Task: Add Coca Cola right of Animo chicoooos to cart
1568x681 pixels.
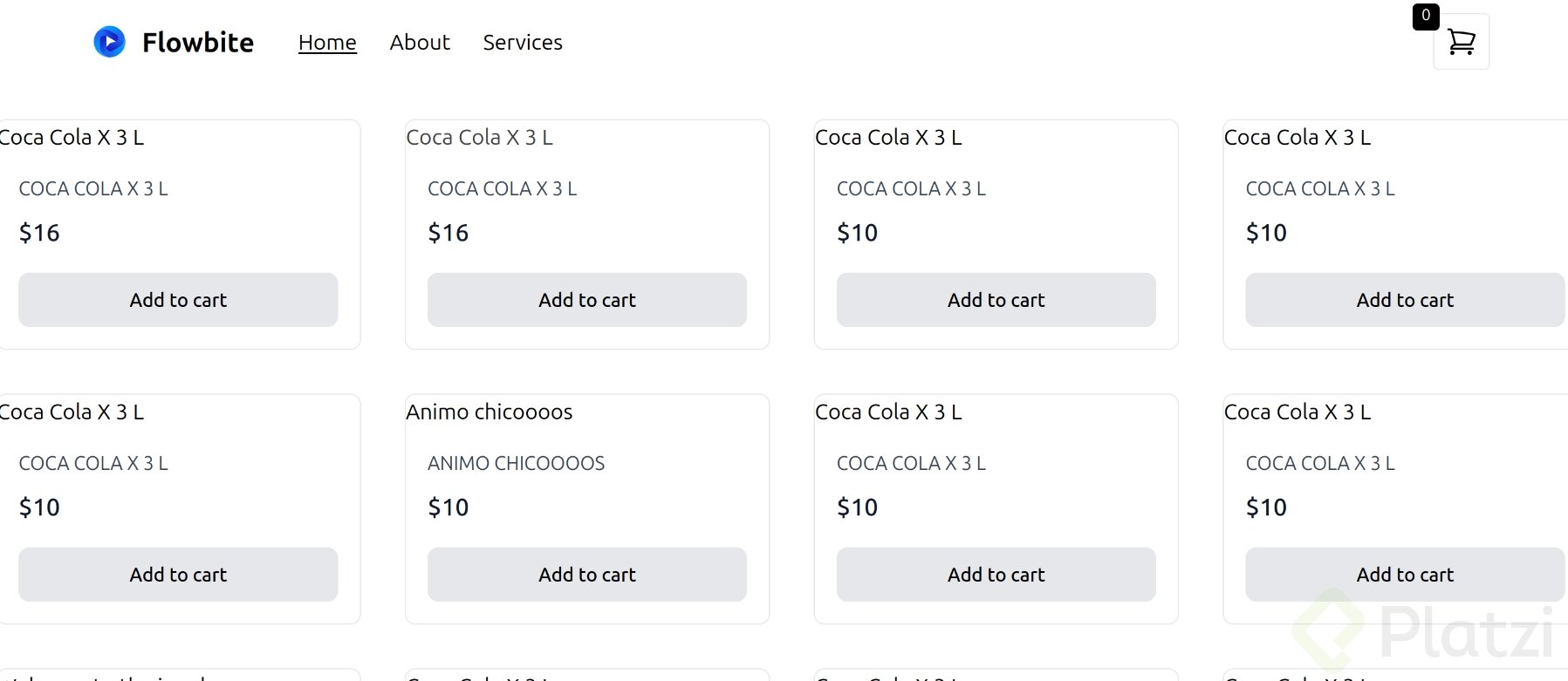Action: (x=996, y=575)
